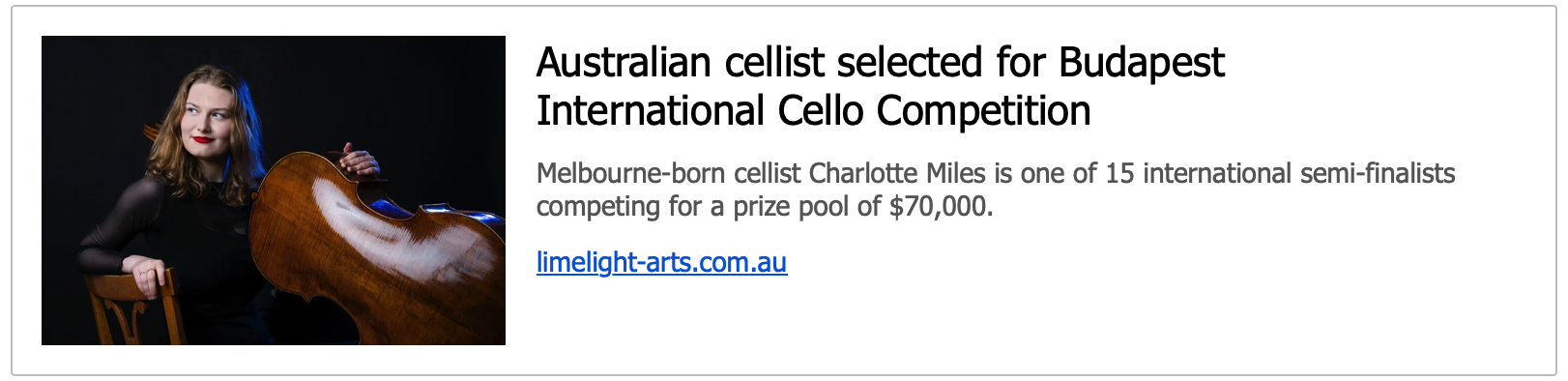Click the wooden chair in the photo
1568x381 pixels.
tap(135, 308)
